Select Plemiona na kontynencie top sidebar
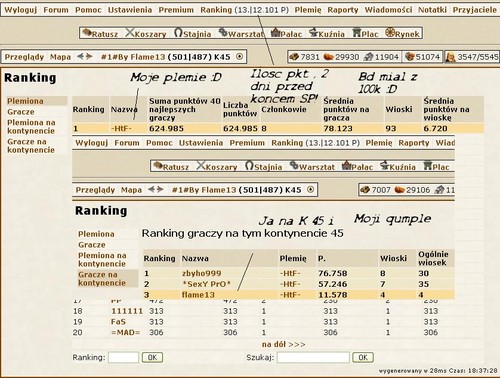The width and height of the screenshot is (500, 378). click(31, 127)
